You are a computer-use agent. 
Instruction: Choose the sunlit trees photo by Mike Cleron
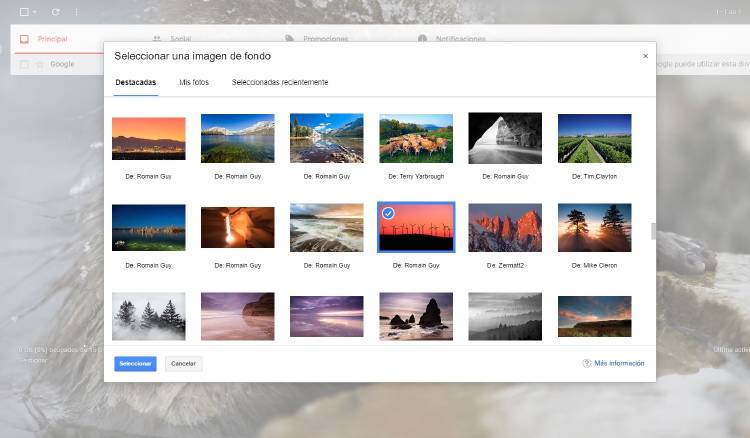[594, 227]
